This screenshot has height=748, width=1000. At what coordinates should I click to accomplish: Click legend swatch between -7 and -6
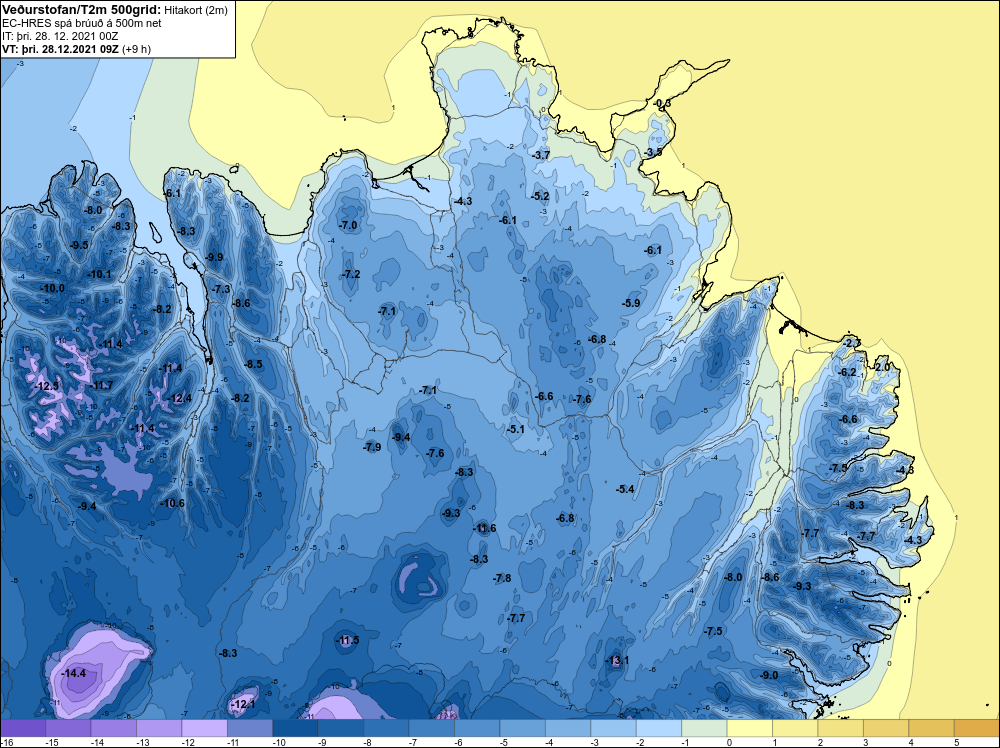coord(432,728)
